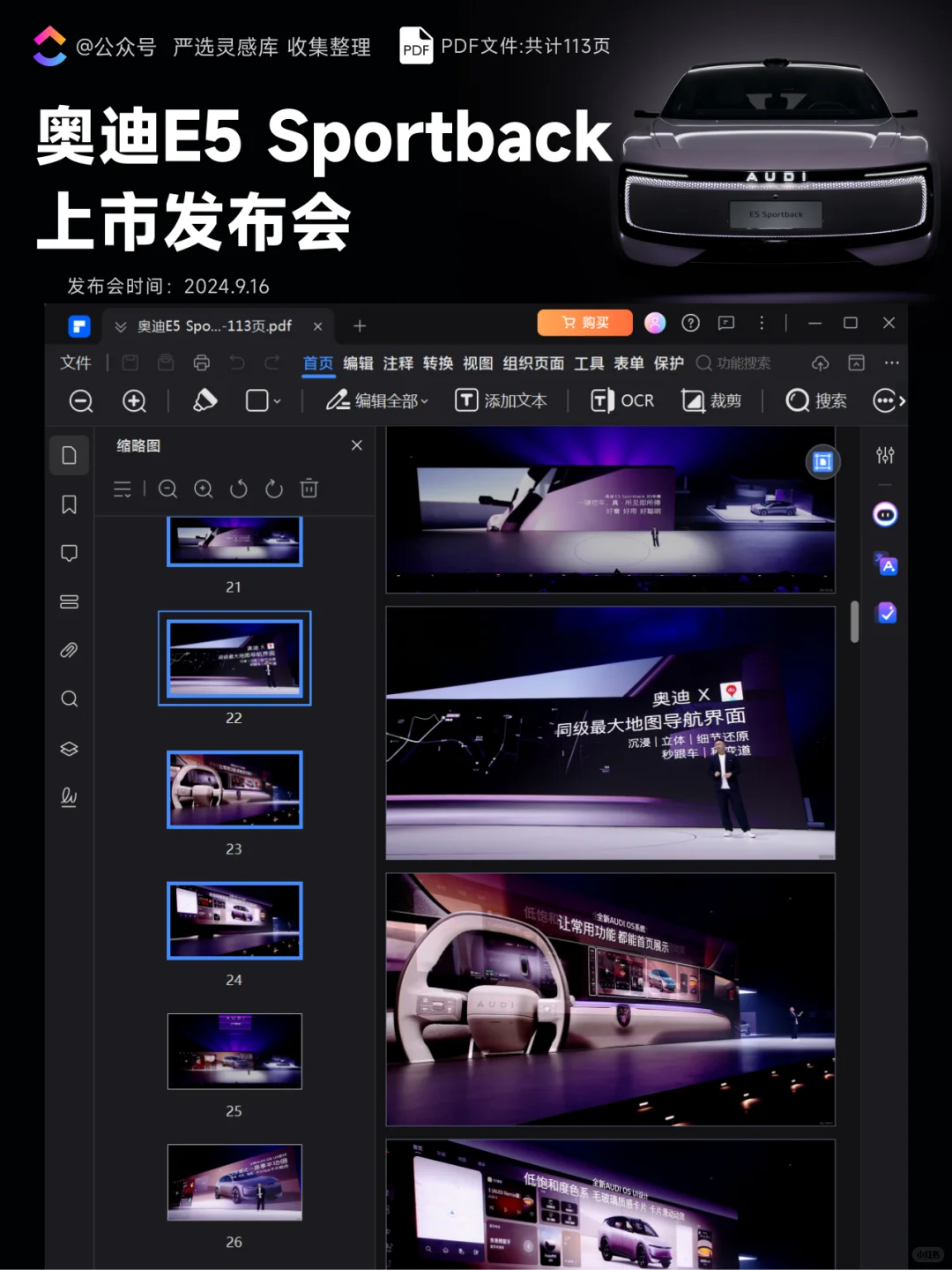Switch to the 首页 tab
Screen dimensions: 952x1270
click(318, 363)
